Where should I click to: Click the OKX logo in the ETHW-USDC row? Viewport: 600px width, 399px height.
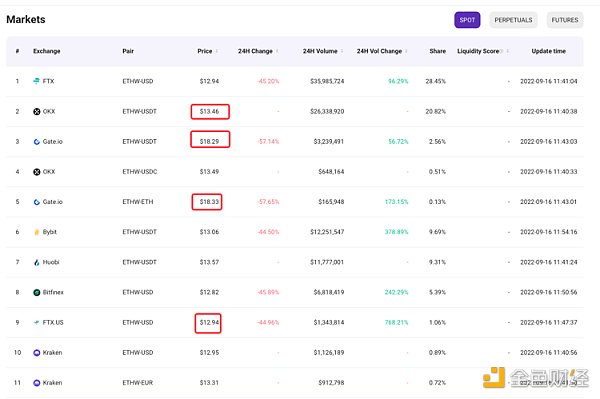click(37, 172)
